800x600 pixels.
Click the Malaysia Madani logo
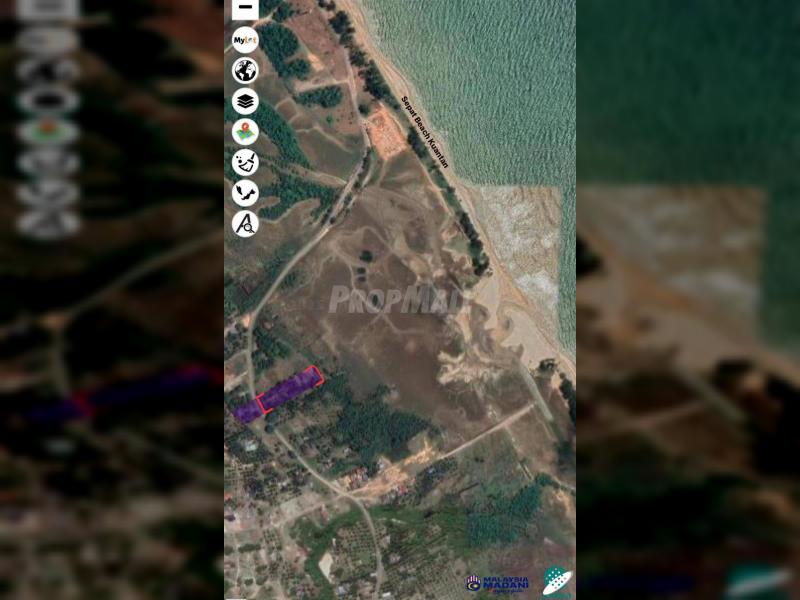499,582
